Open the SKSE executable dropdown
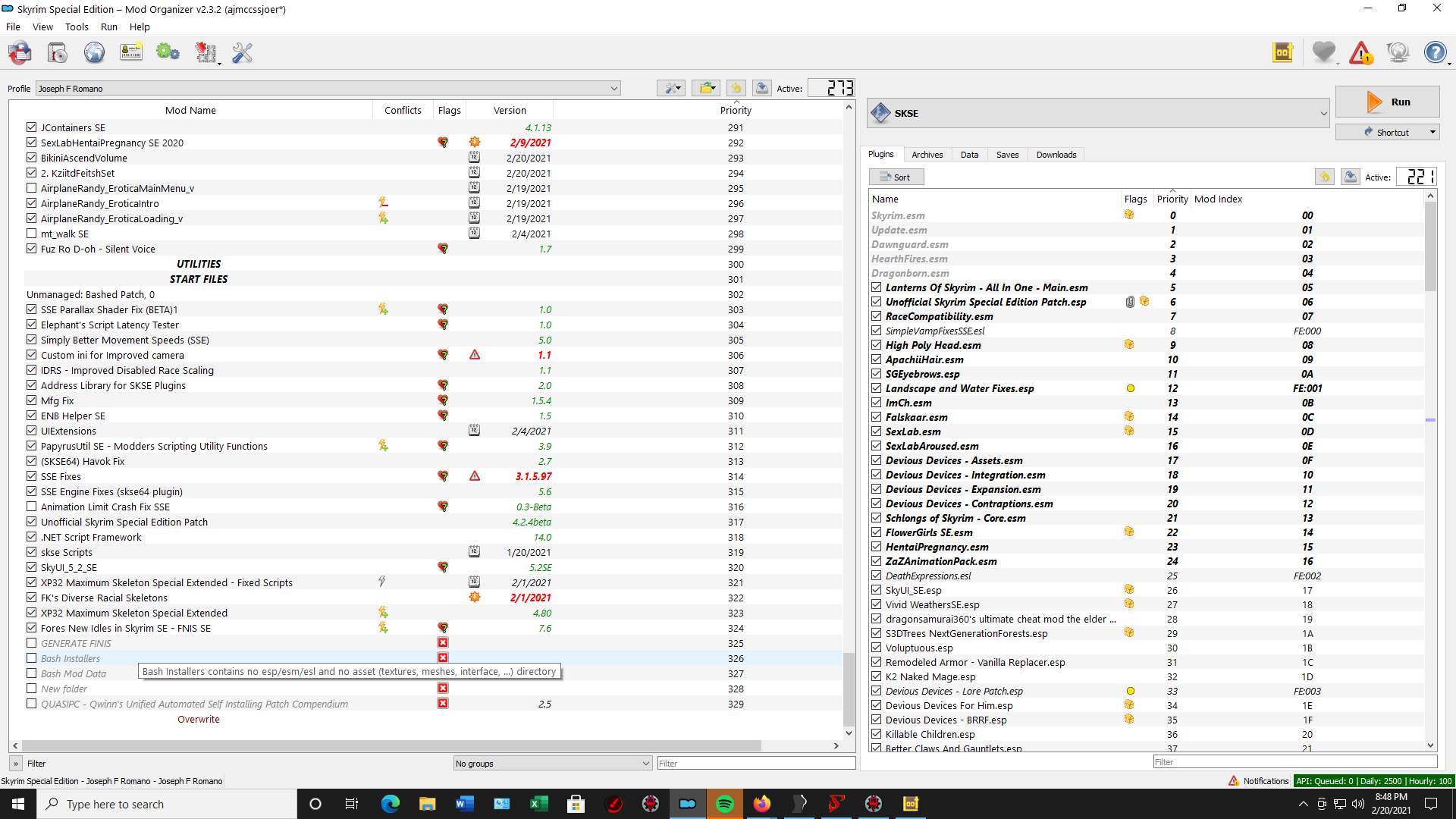The width and height of the screenshot is (1456, 819). [x=1098, y=113]
